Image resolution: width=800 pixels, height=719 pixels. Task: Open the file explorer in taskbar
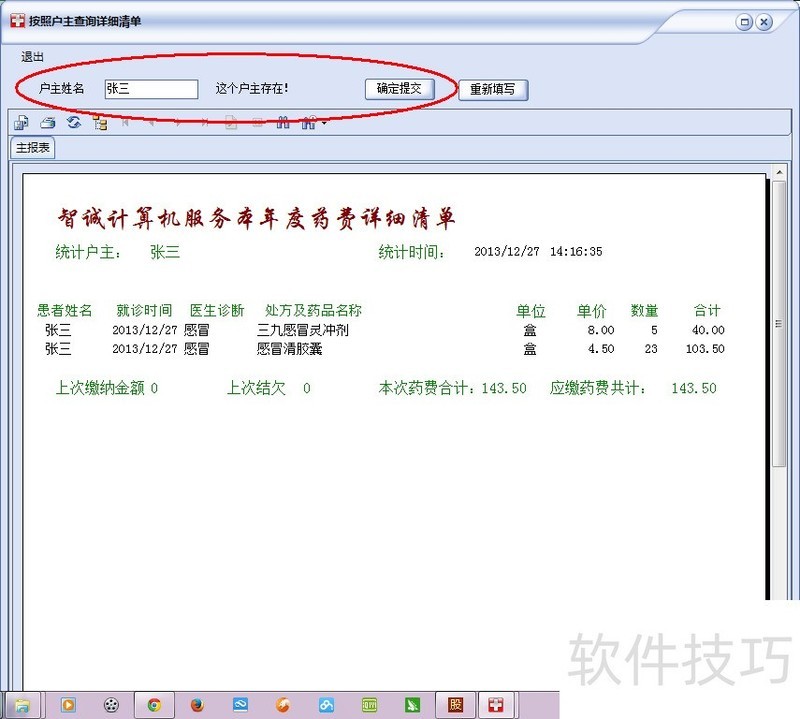[22, 704]
